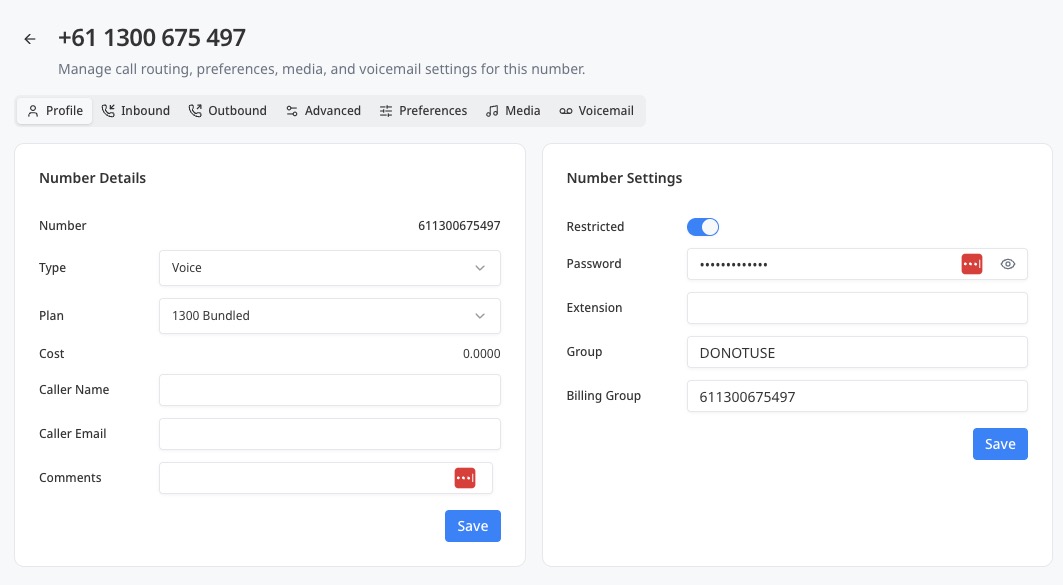Save the Number Details form
1063x585 pixels.
pos(473,526)
